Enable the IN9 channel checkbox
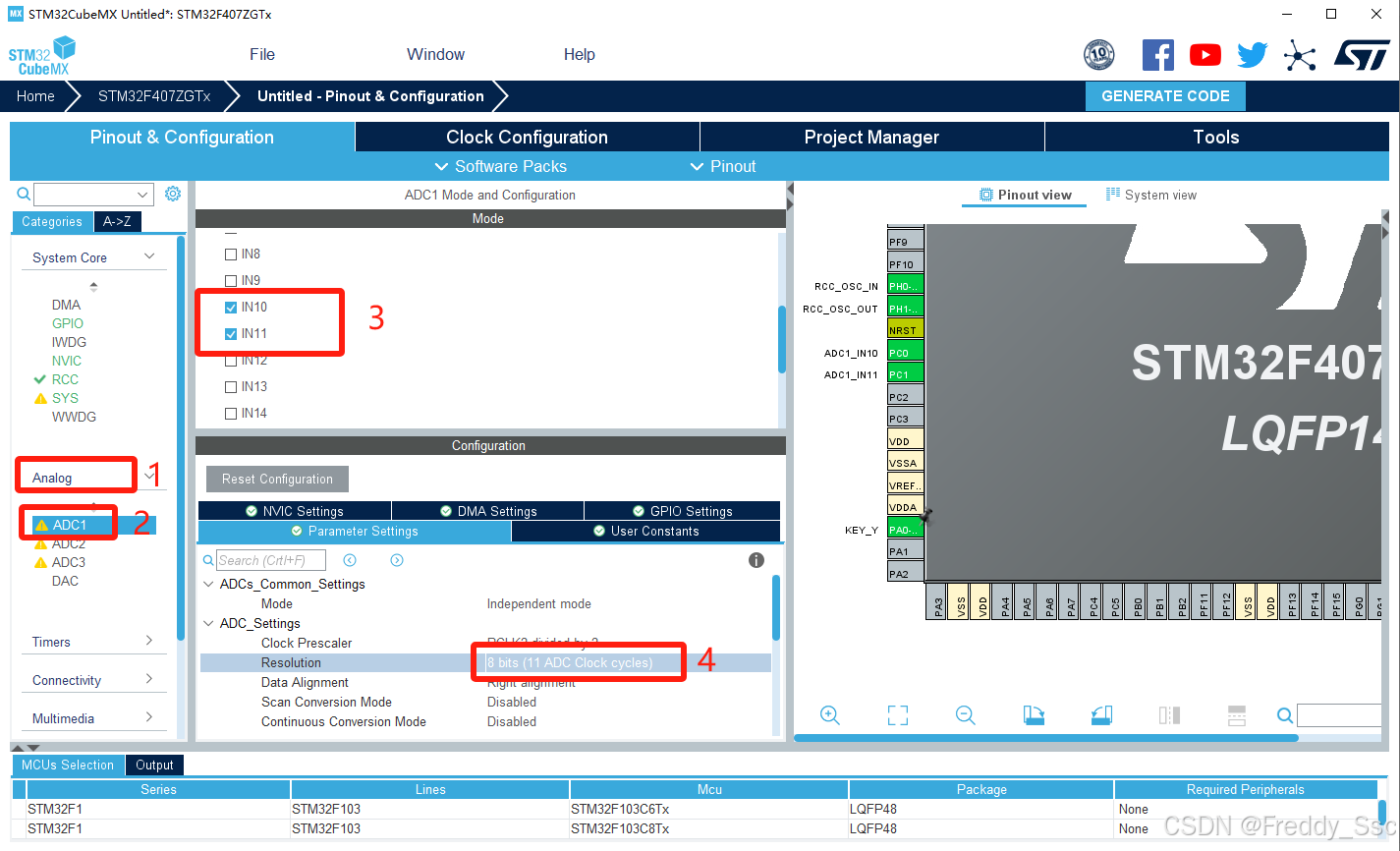Image resolution: width=1400 pixels, height=851 pixels. [x=231, y=280]
